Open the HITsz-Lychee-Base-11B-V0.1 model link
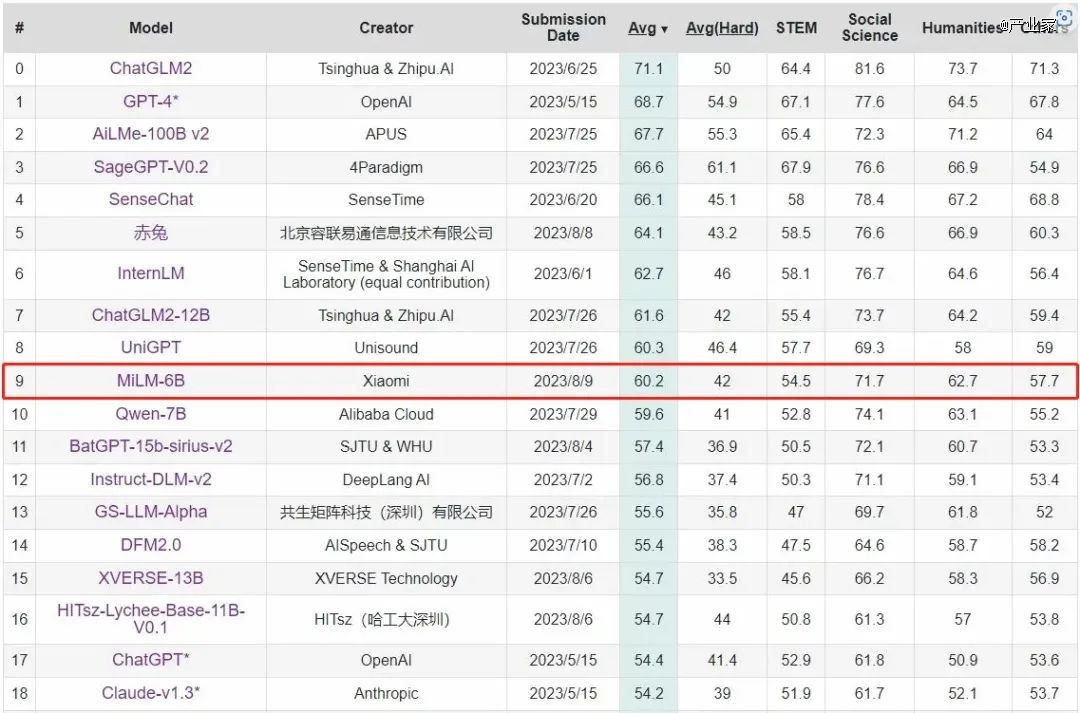Image resolution: width=1080 pixels, height=713 pixels. [151, 619]
